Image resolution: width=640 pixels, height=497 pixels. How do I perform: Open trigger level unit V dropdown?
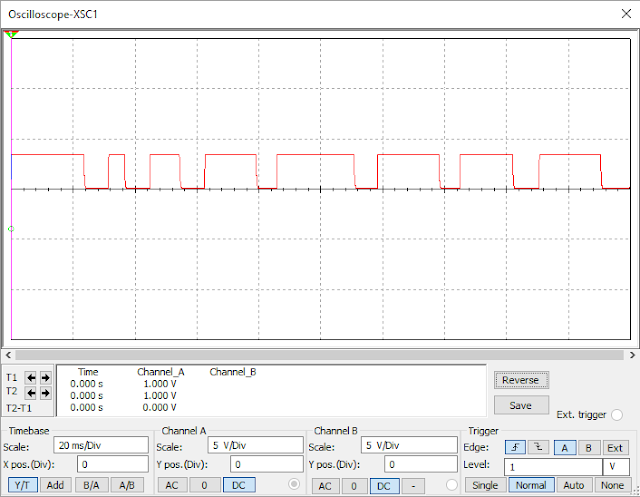tap(616, 467)
